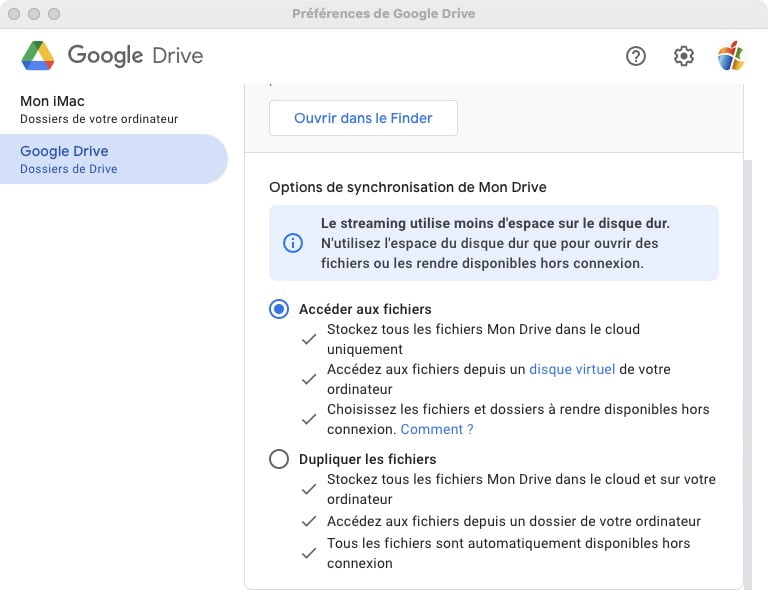Click the Dupliquer les fichiers option label
Image resolution: width=768 pixels, height=606 pixels.
[x=367, y=459]
